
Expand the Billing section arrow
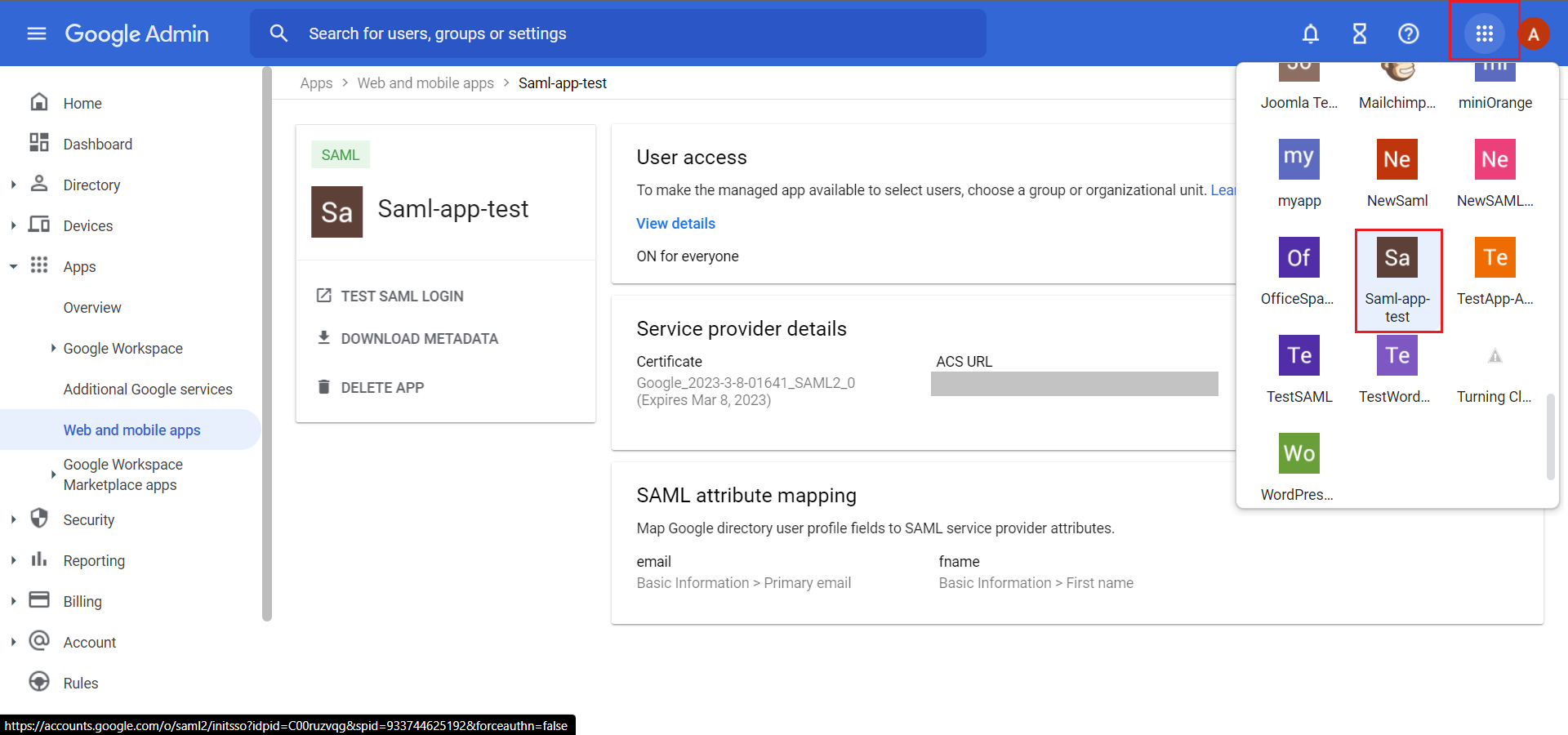(x=13, y=601)
